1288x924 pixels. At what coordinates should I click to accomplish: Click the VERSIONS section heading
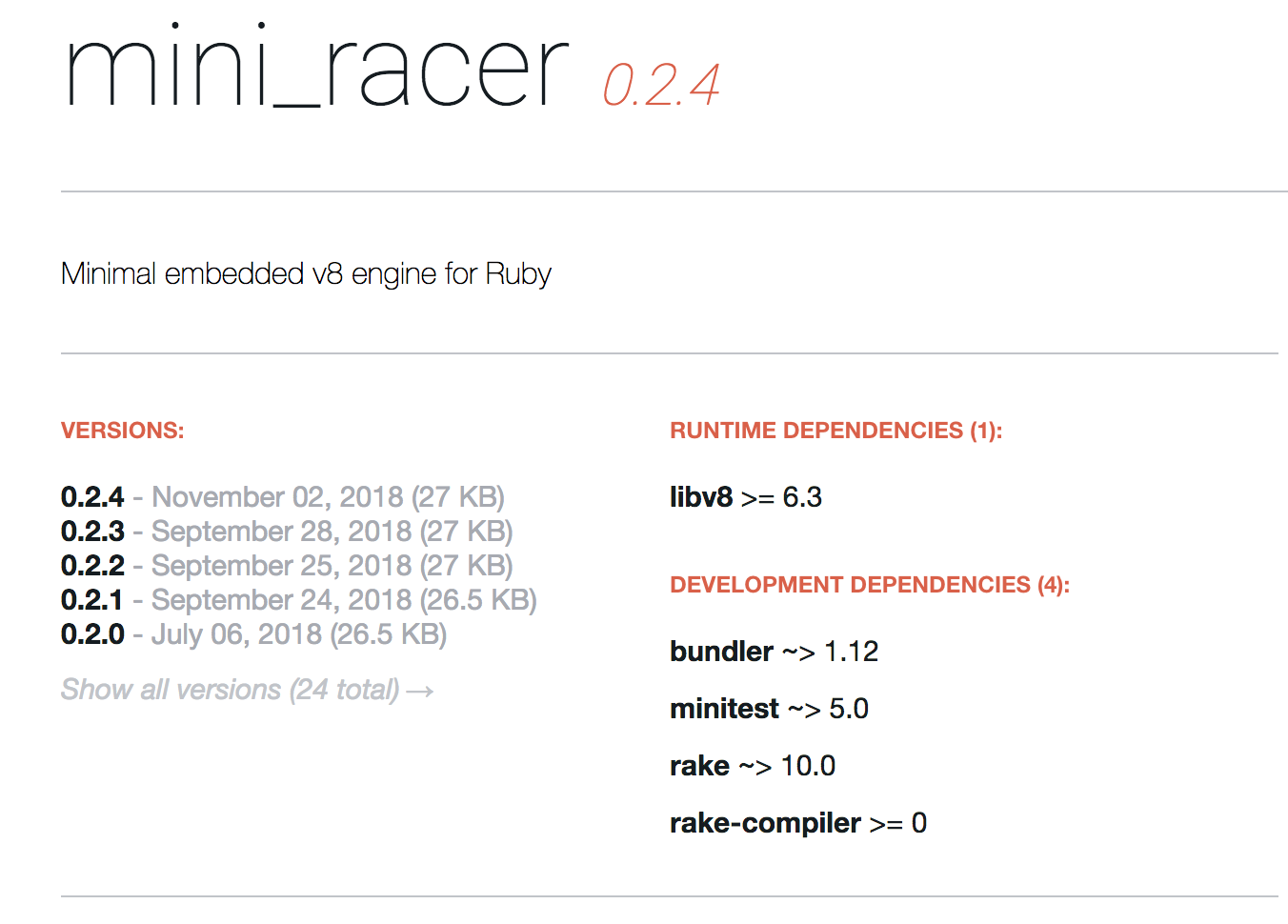pos(122,430)
